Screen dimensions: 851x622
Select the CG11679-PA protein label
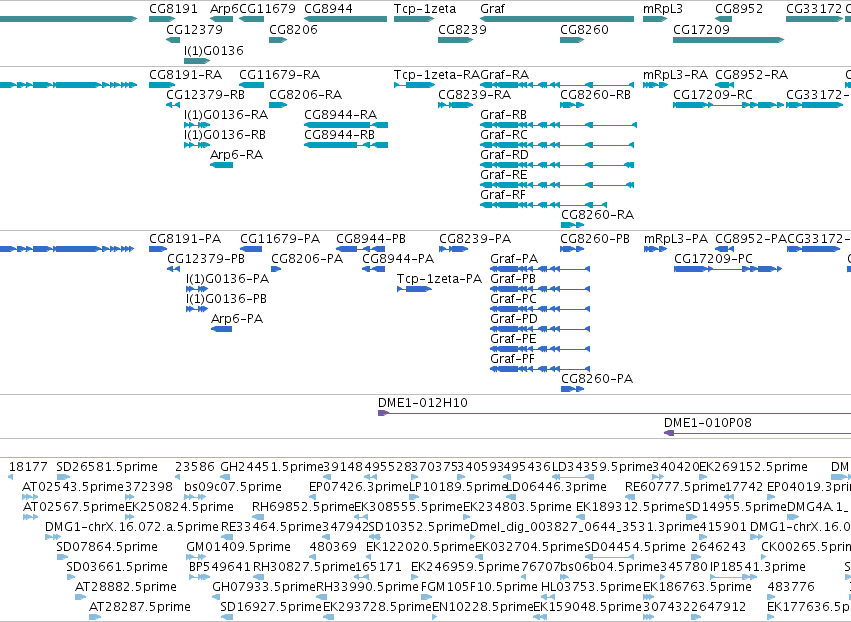[280, 239]
